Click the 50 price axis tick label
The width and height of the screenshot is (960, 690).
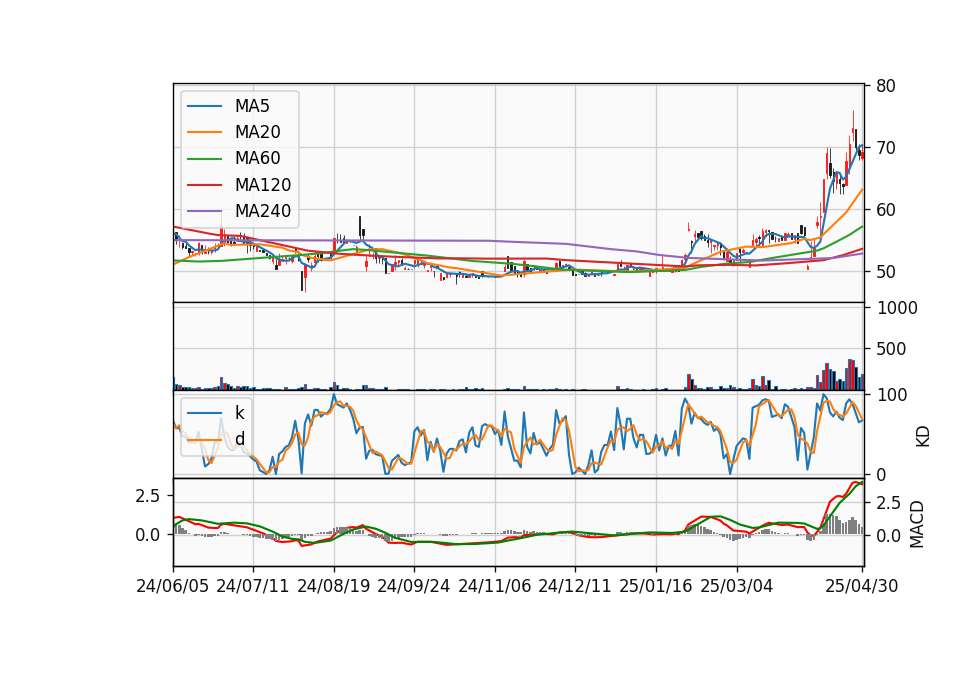885,272
